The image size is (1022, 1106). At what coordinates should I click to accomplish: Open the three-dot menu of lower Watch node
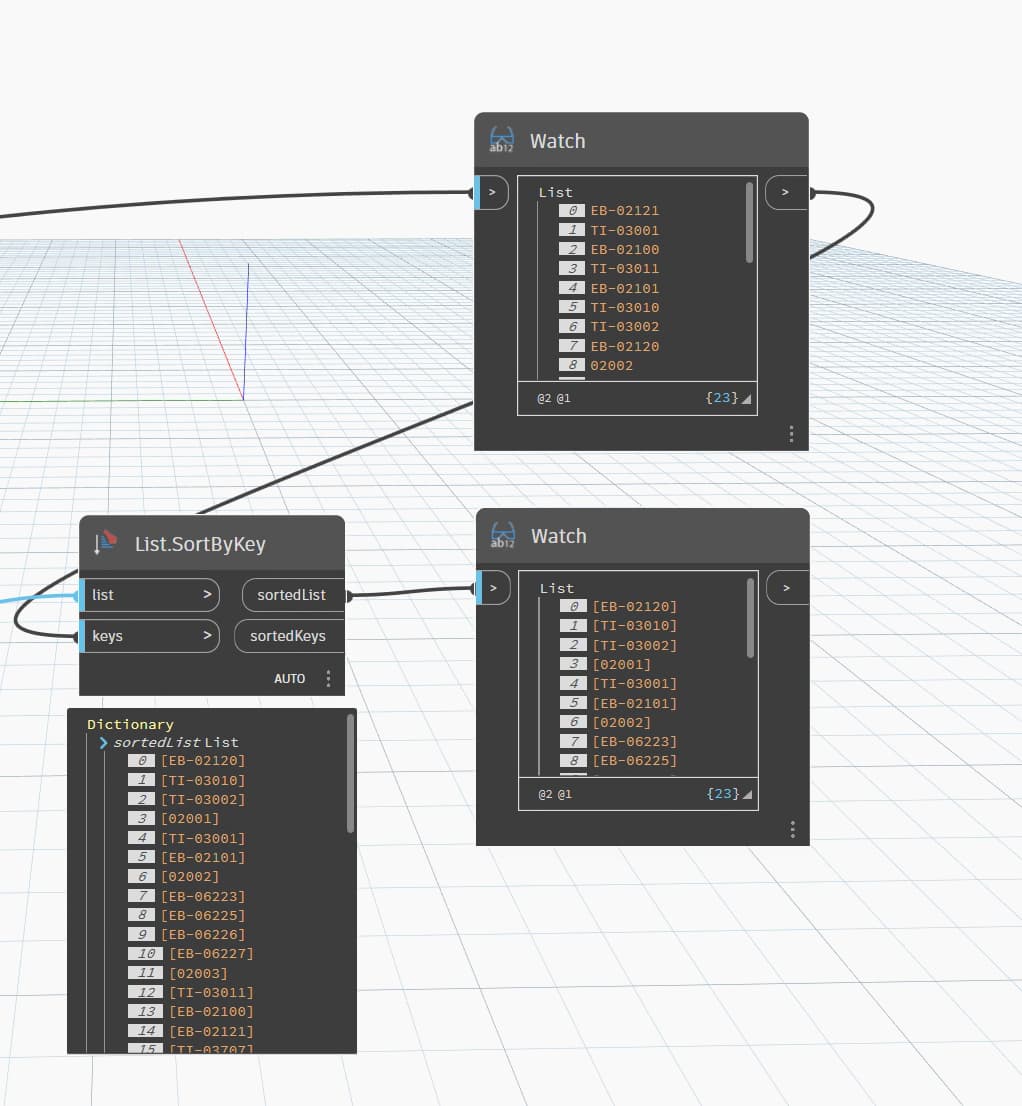coord(792,829)
